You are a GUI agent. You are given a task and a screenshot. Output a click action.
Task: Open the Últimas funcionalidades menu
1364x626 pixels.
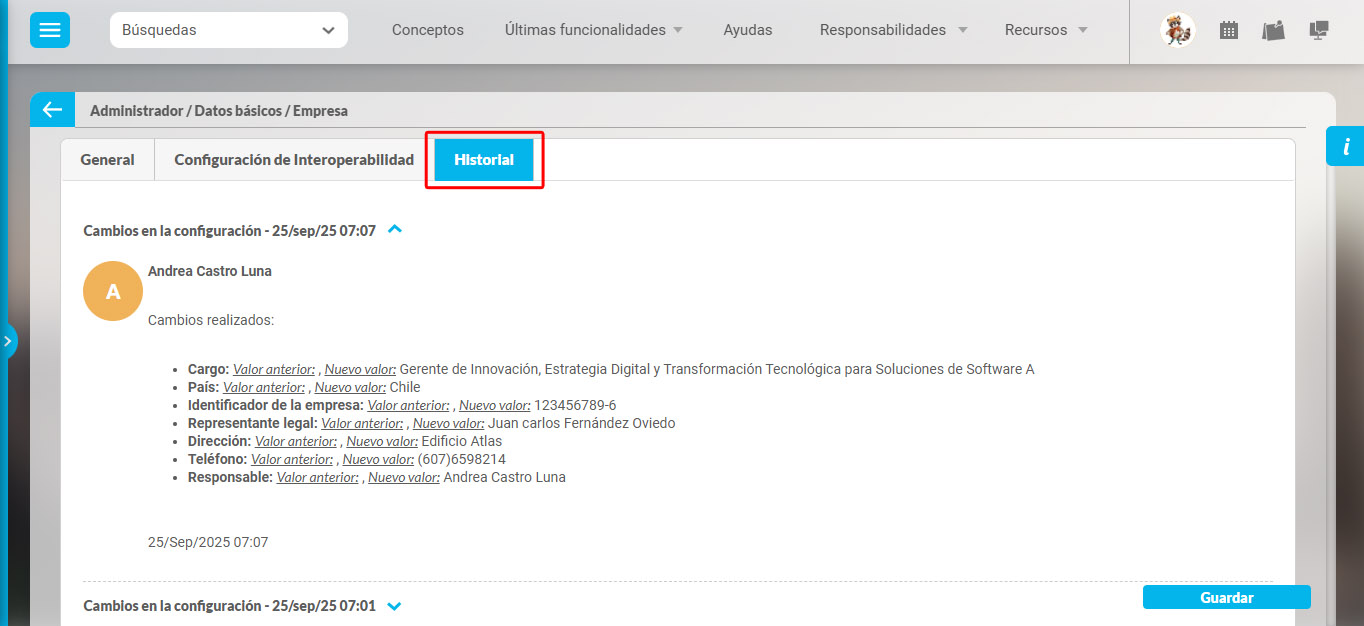pyautogui.click(x=594, y=30)
